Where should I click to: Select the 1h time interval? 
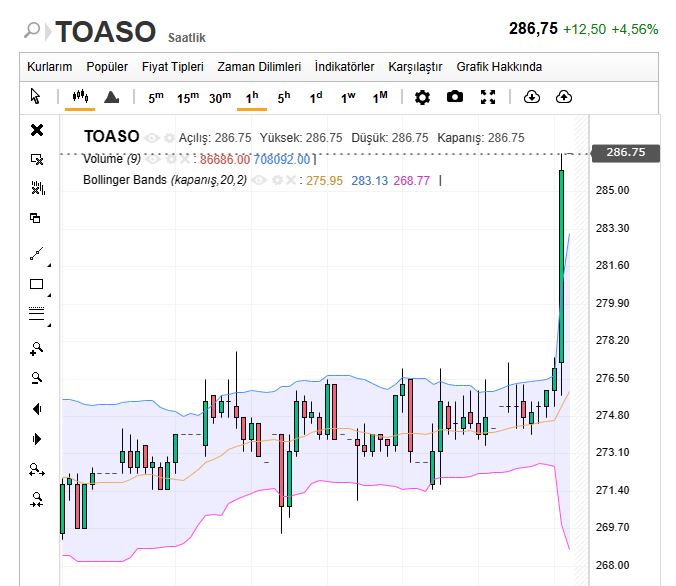pos(252,97)
